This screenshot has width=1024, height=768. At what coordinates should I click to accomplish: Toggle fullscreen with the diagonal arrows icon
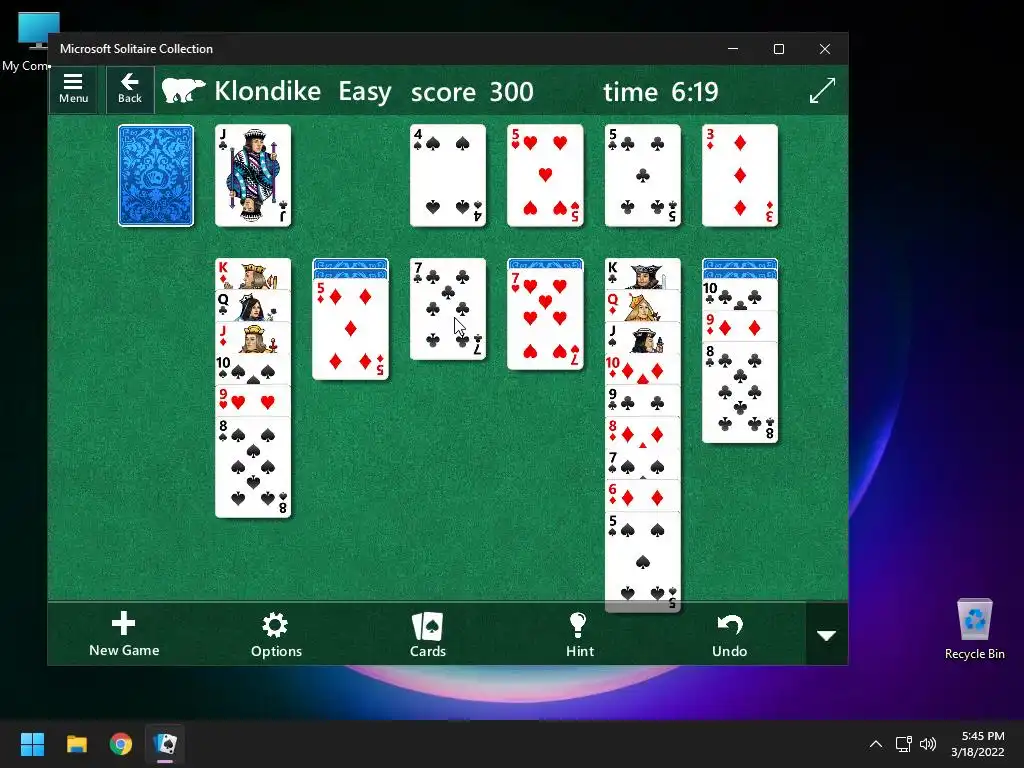click(x=822, y=90)
